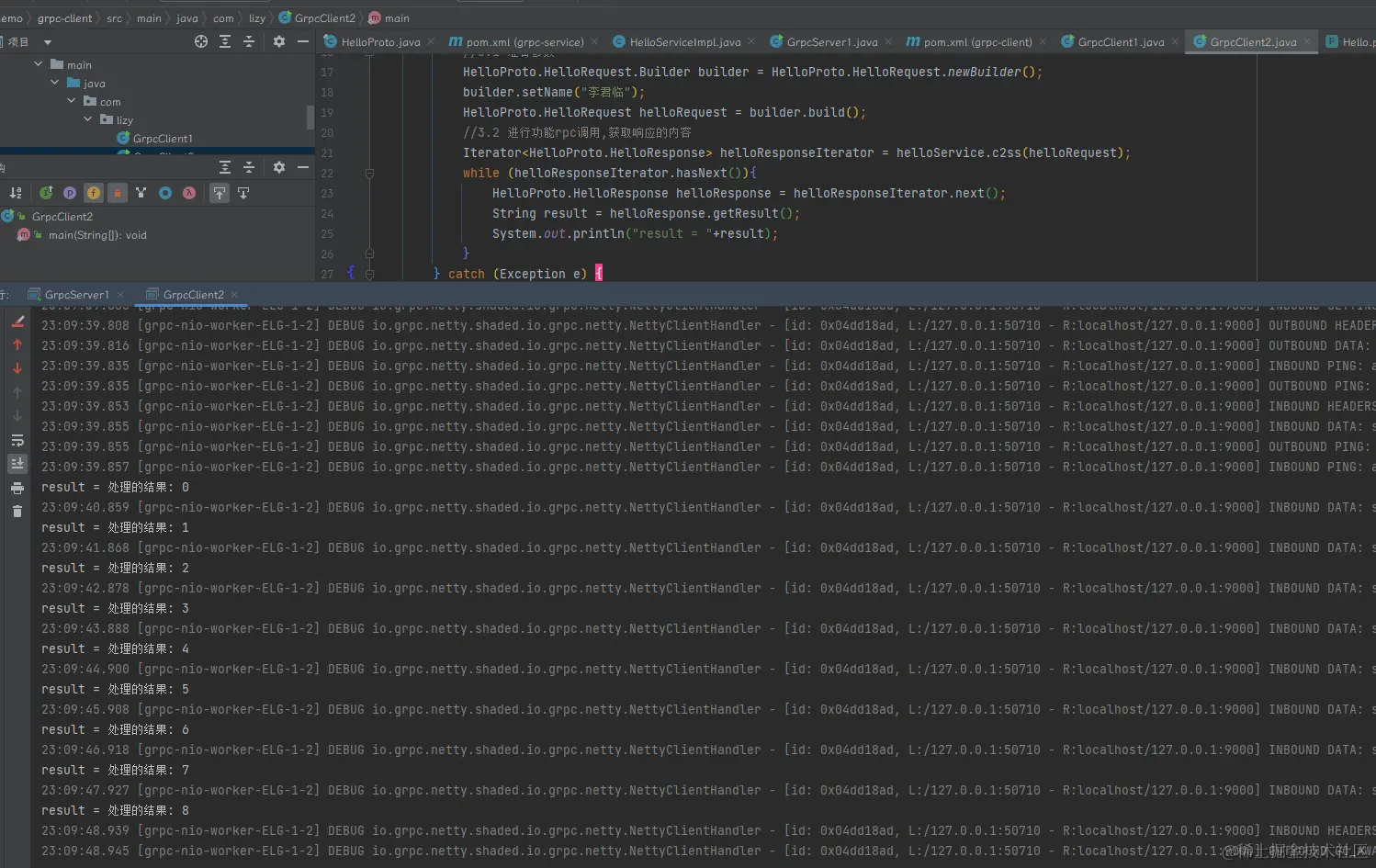Toggle Show Fields (orange f) in the Structure panel
Image resolution: width=1376 pixels, height=868 pixels.
94,193
